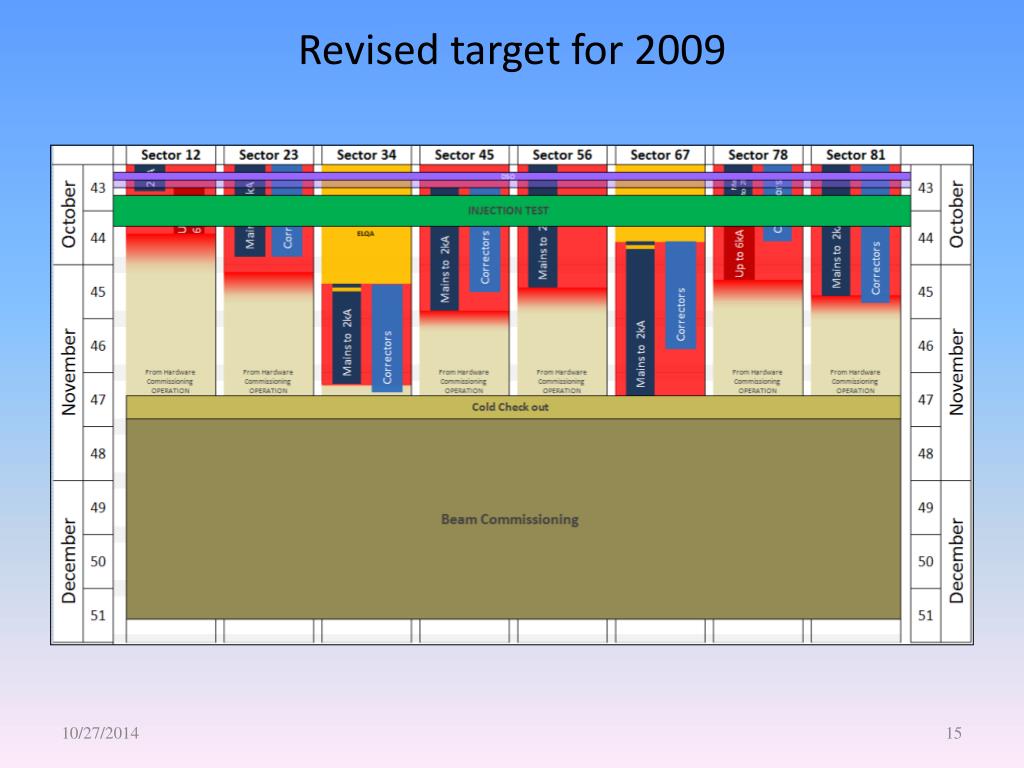
Task: Click week "45" in the left week column
Action: coord(98,292)
